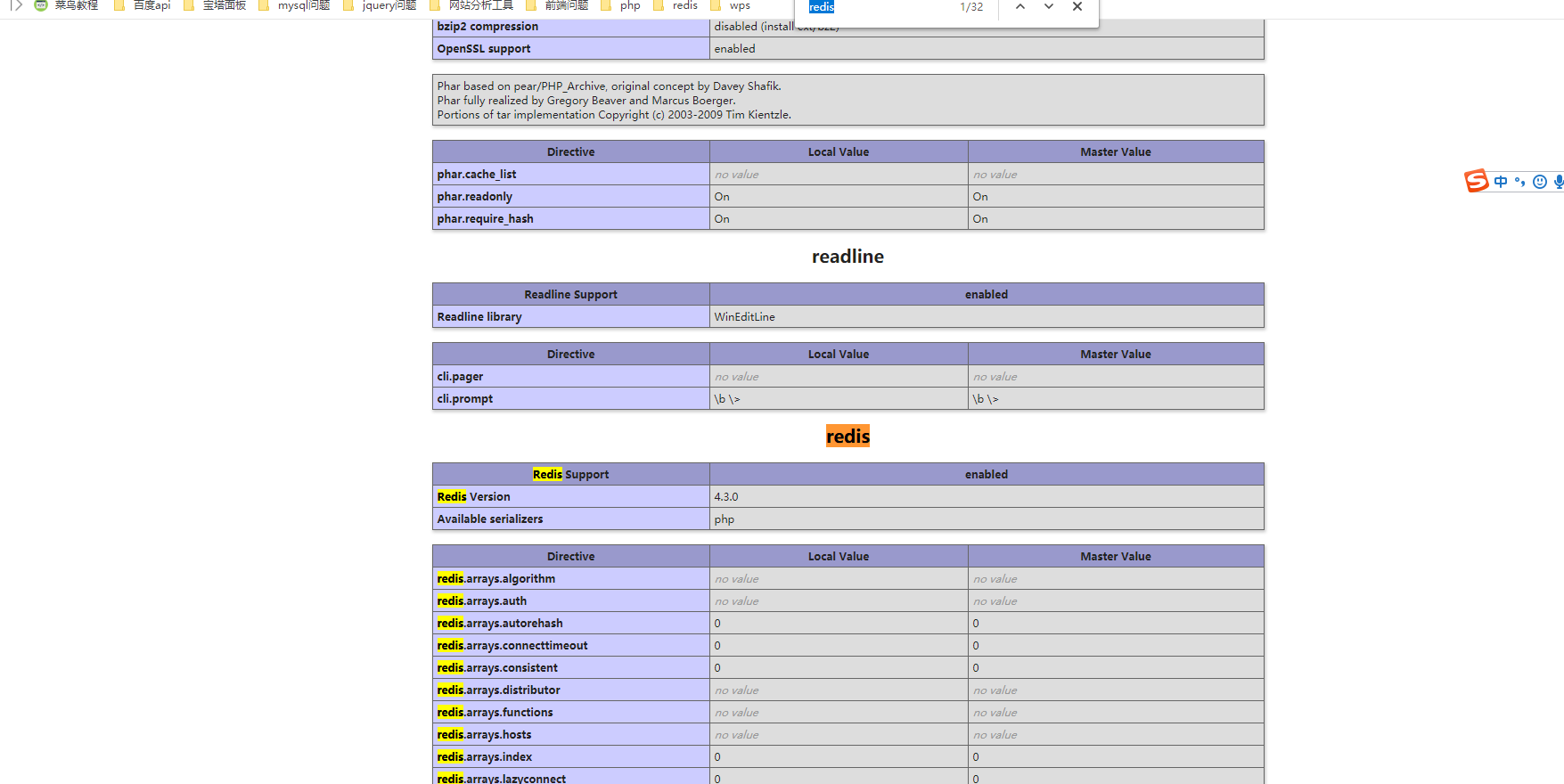
Task: Open the mysql问题 bookmark folder
Action: (294, 5)
